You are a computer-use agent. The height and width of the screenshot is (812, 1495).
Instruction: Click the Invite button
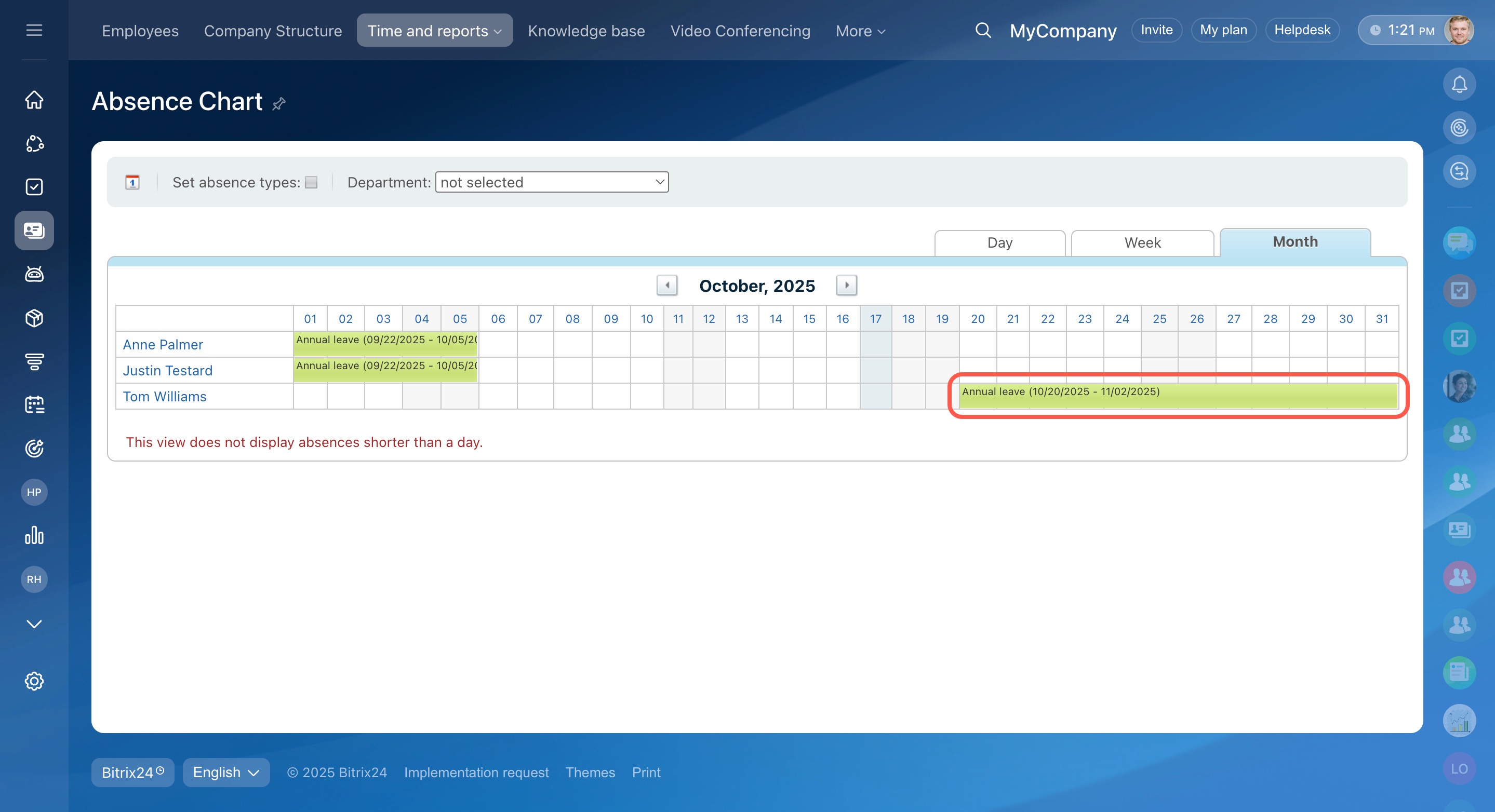1156,30
